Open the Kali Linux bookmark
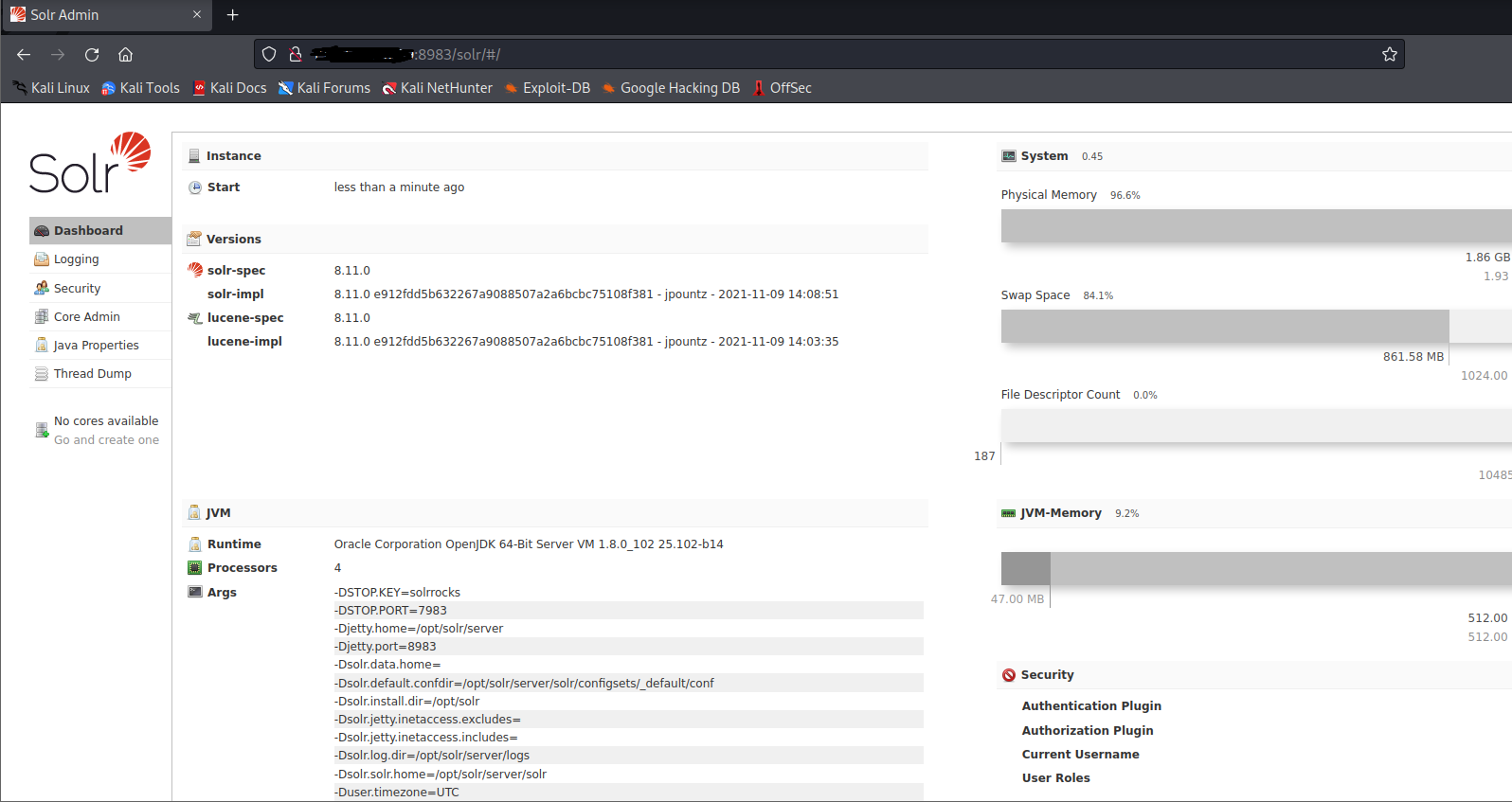The image size is (1512, 802). coord(51,88)
